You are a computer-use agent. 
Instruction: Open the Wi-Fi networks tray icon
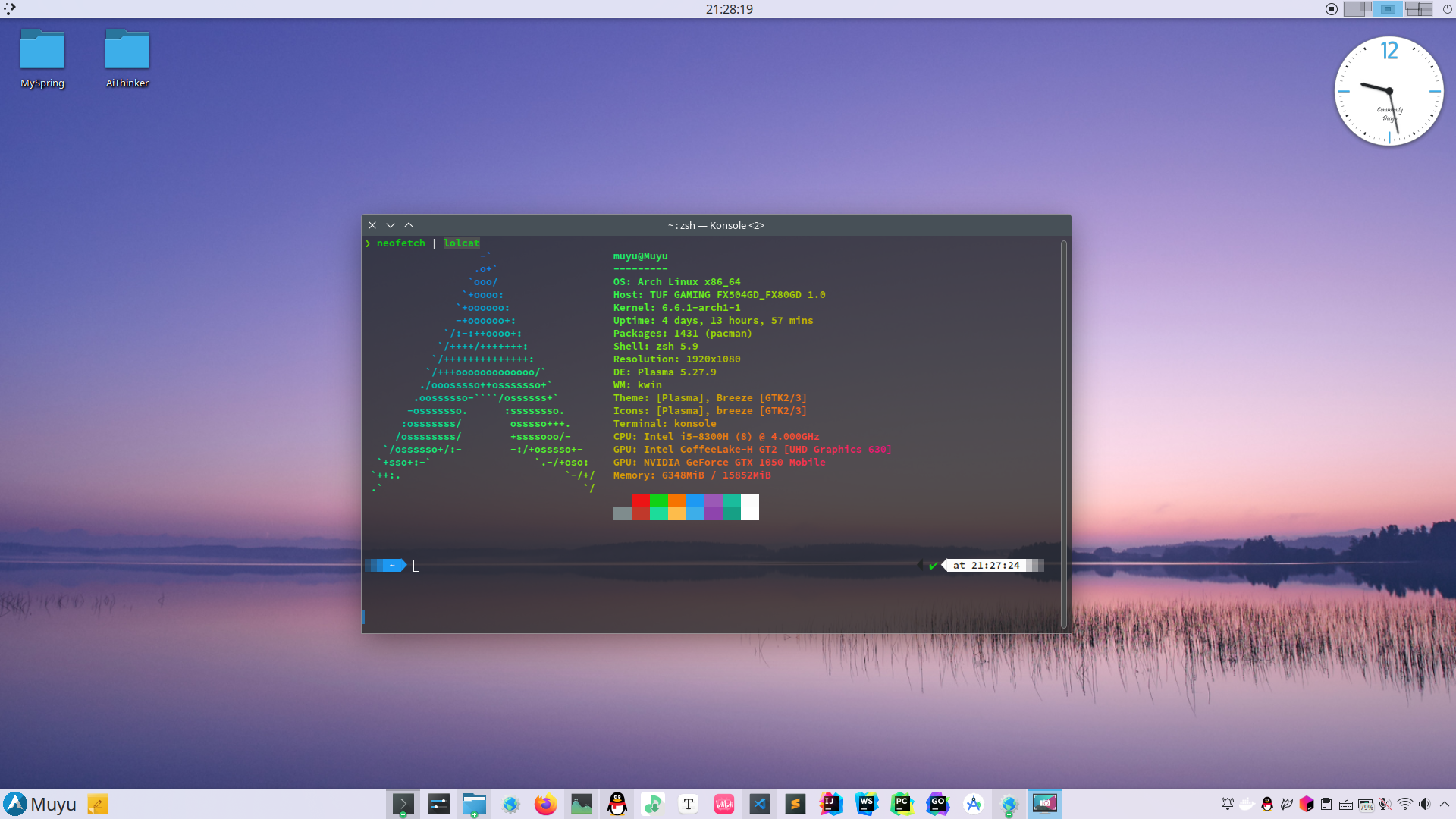coord(1405,804)
